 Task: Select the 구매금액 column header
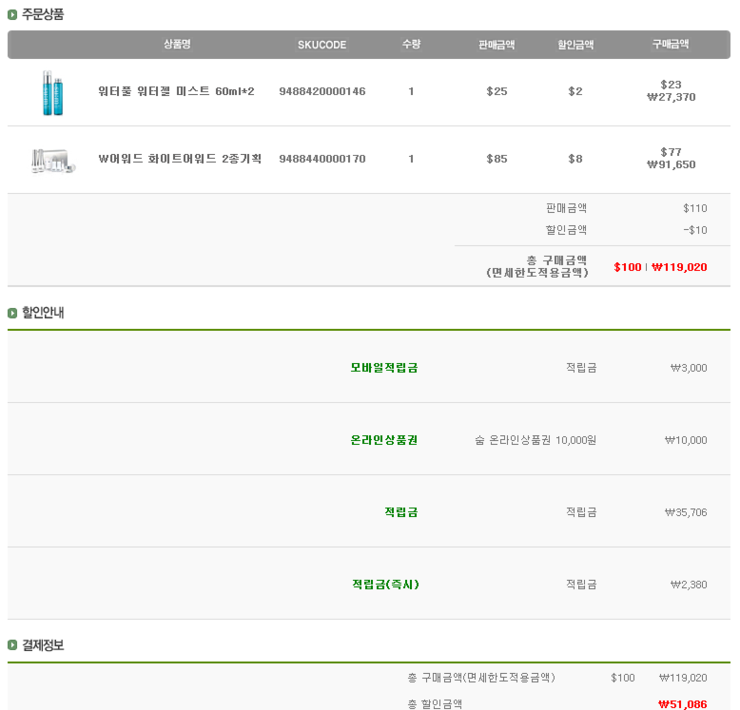click(670, 44)
